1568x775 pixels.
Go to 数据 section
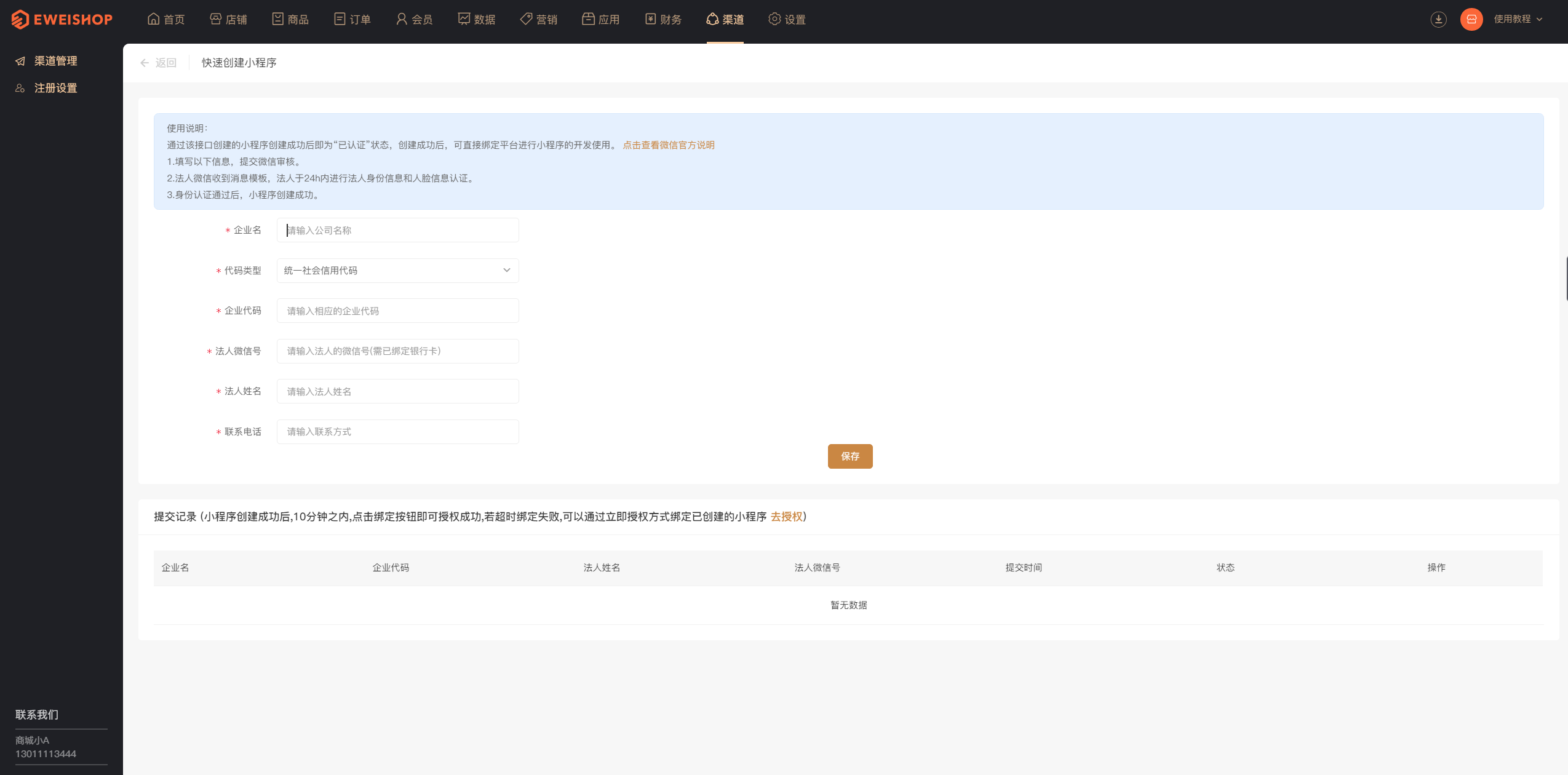(x=477, y=19)
